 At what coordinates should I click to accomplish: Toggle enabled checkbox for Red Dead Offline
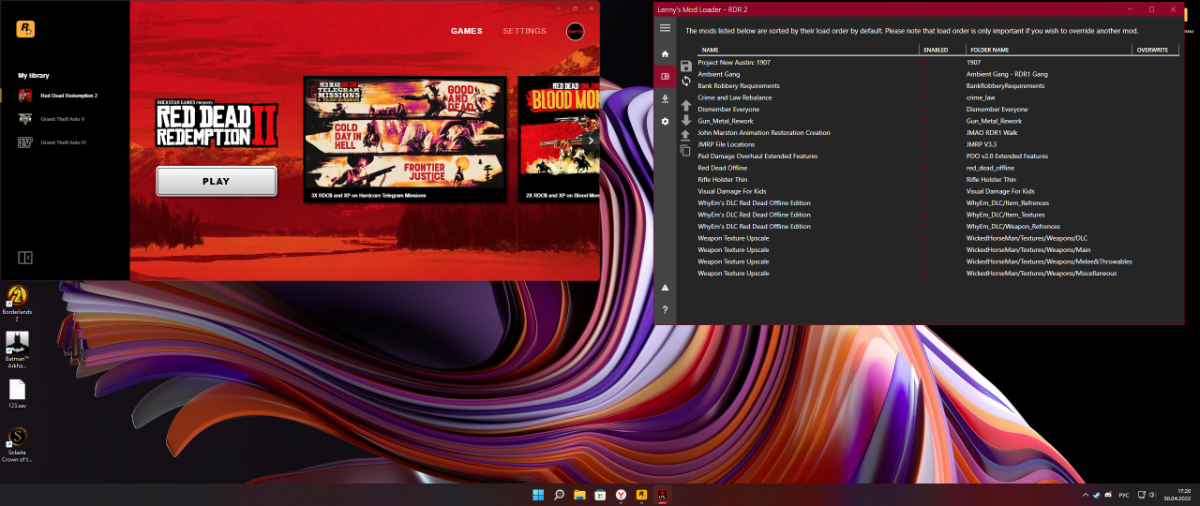924,168
